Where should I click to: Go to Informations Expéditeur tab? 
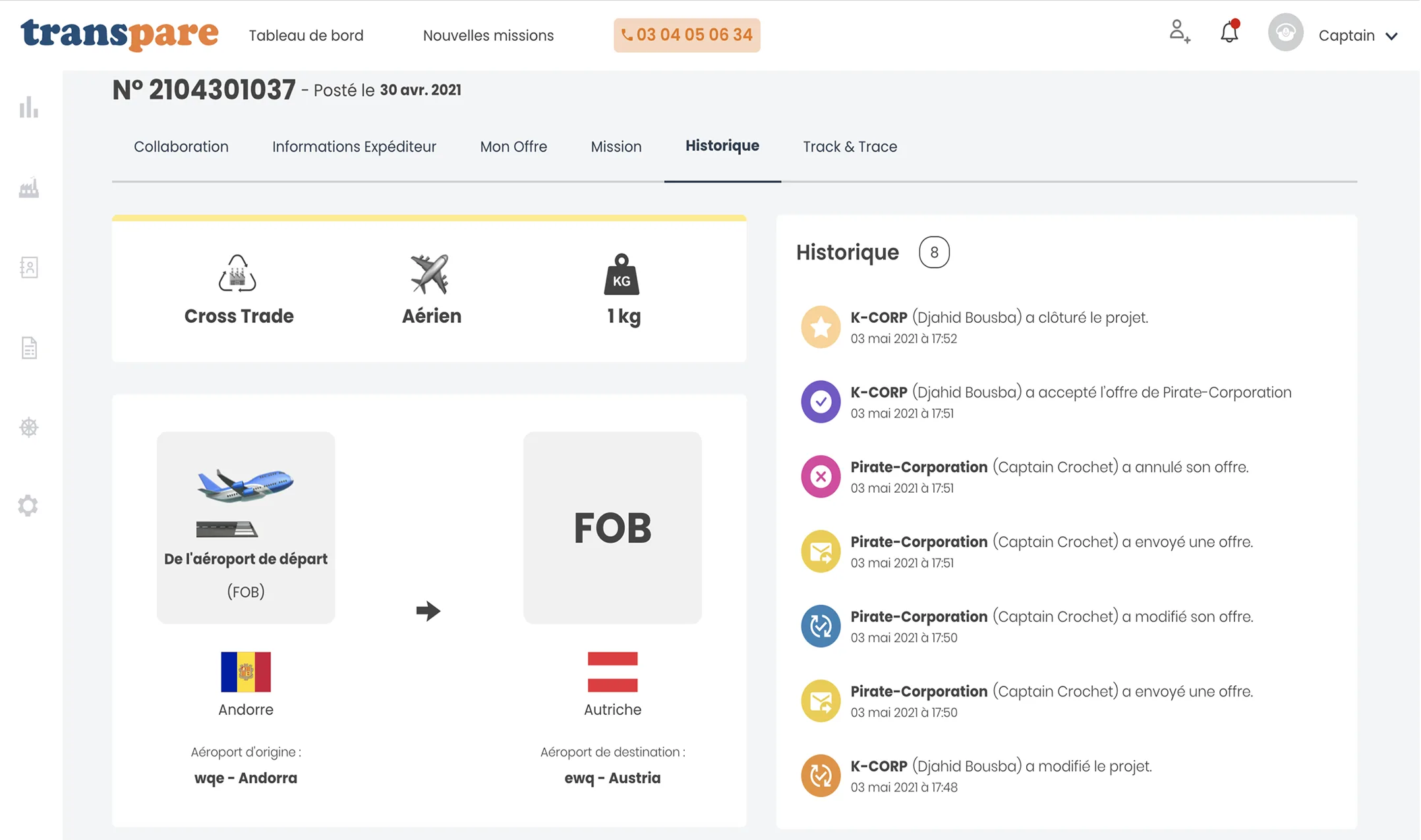tap(354, 146)
